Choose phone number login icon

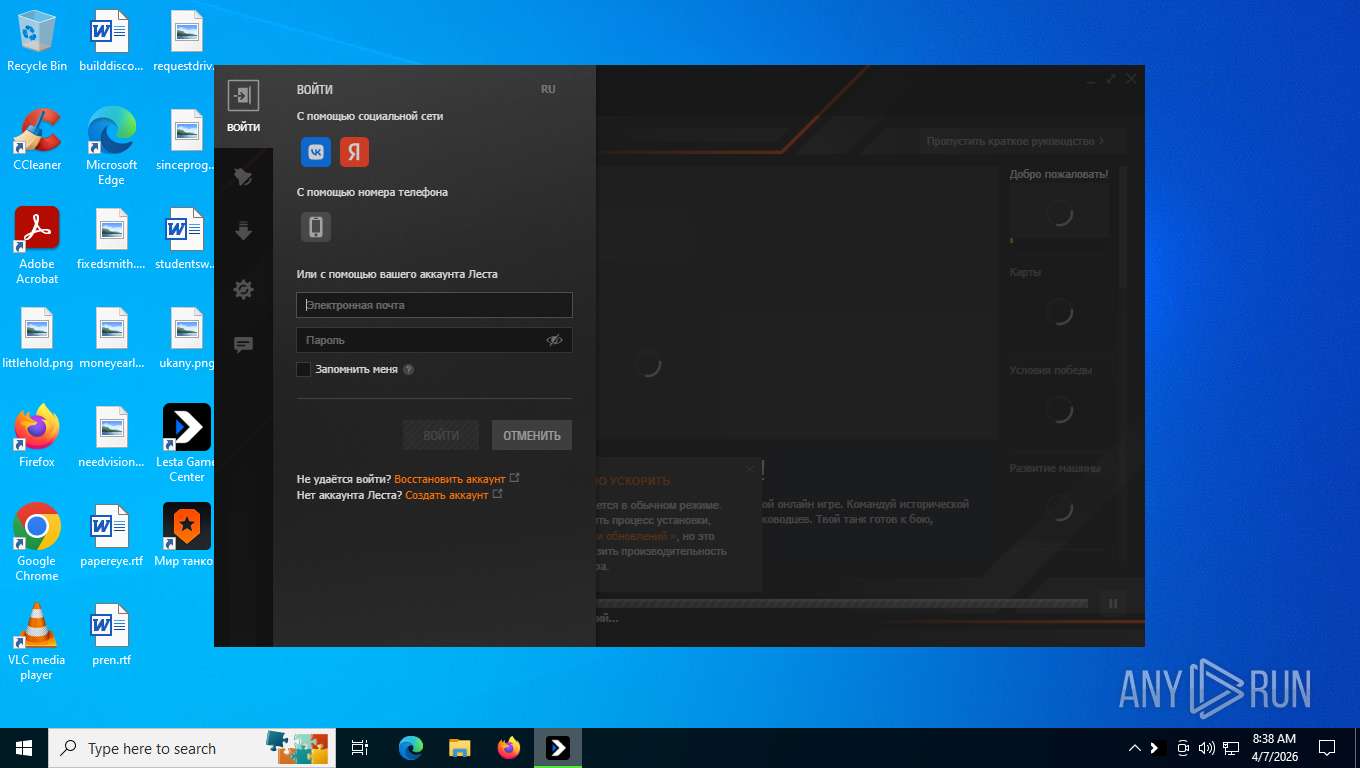click(316, 227)
